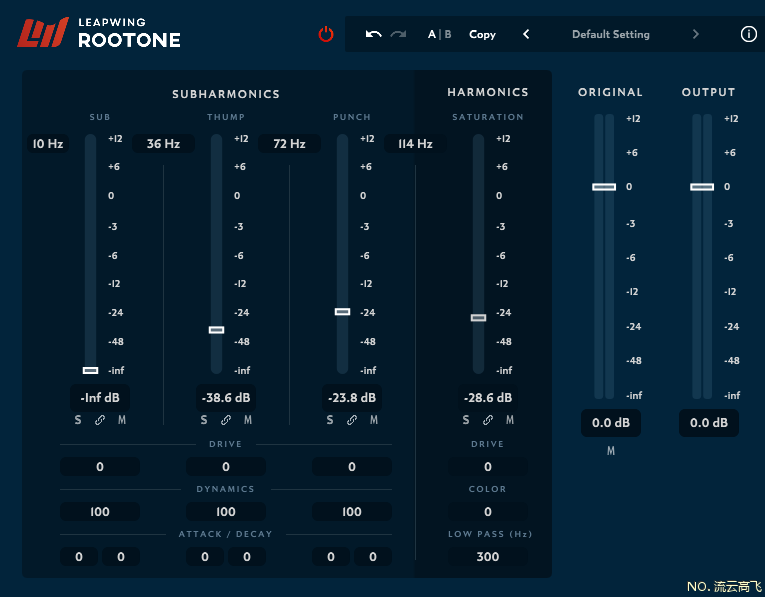Screen dimensions: 765x597
Task: Click the Thump Attack value field
Action: click(205, 557)
